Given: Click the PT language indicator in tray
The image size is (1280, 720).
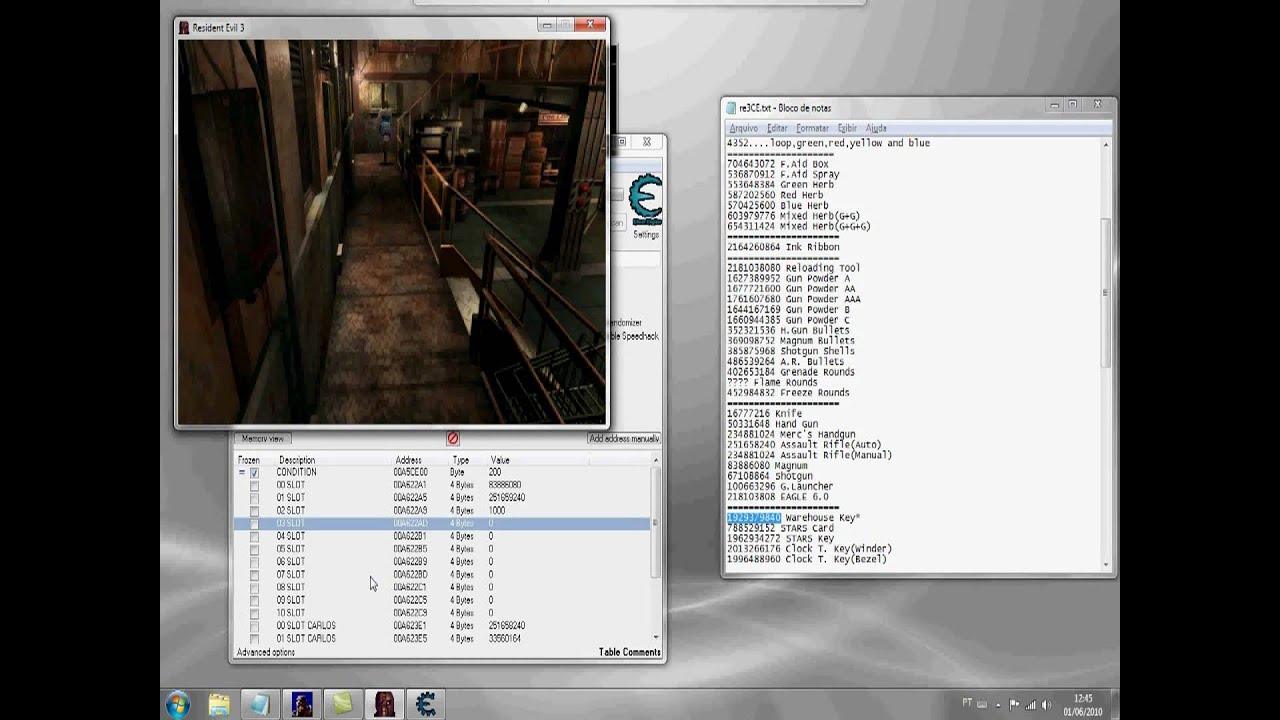Looking at the screenshot, I should pos(967,703).
